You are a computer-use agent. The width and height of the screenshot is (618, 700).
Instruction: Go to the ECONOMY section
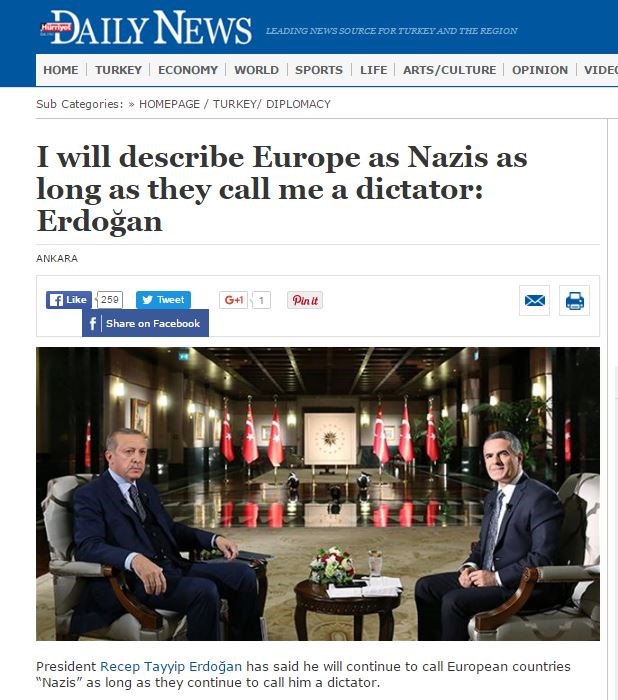(188, 70)
